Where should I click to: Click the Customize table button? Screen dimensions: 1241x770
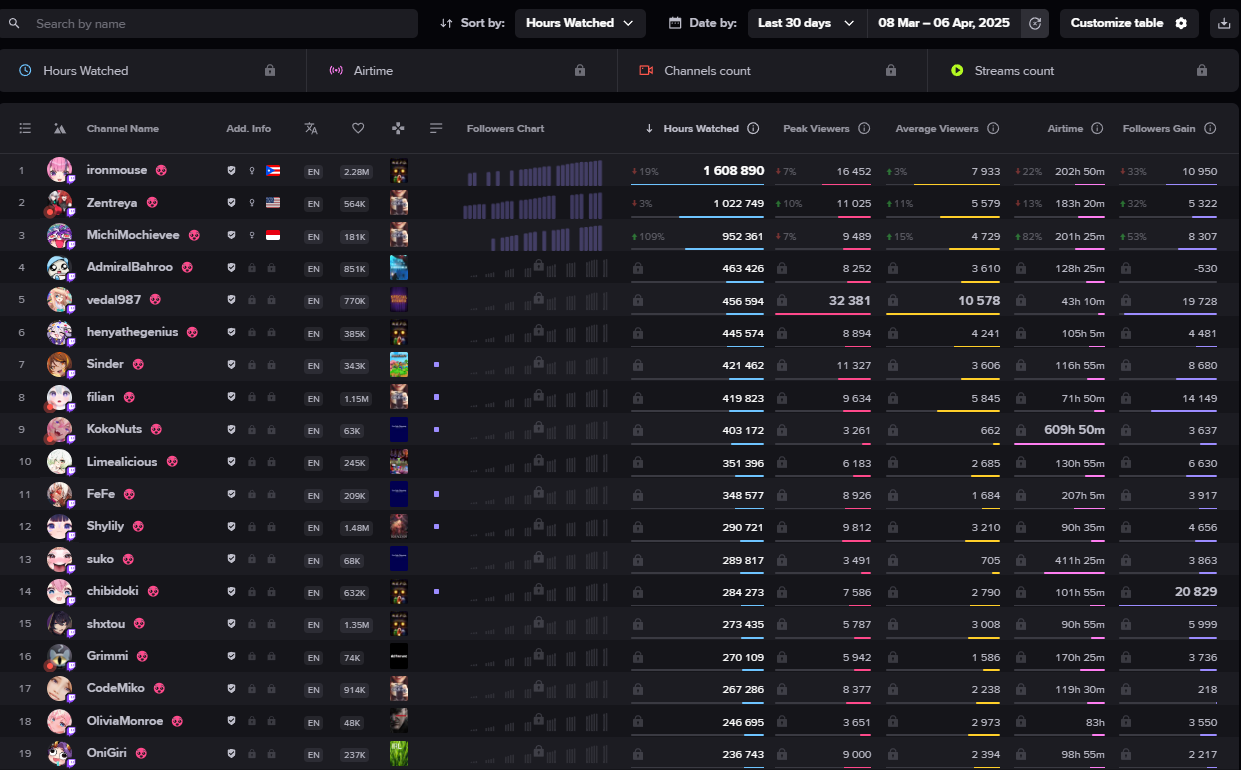coord(1129,23)
